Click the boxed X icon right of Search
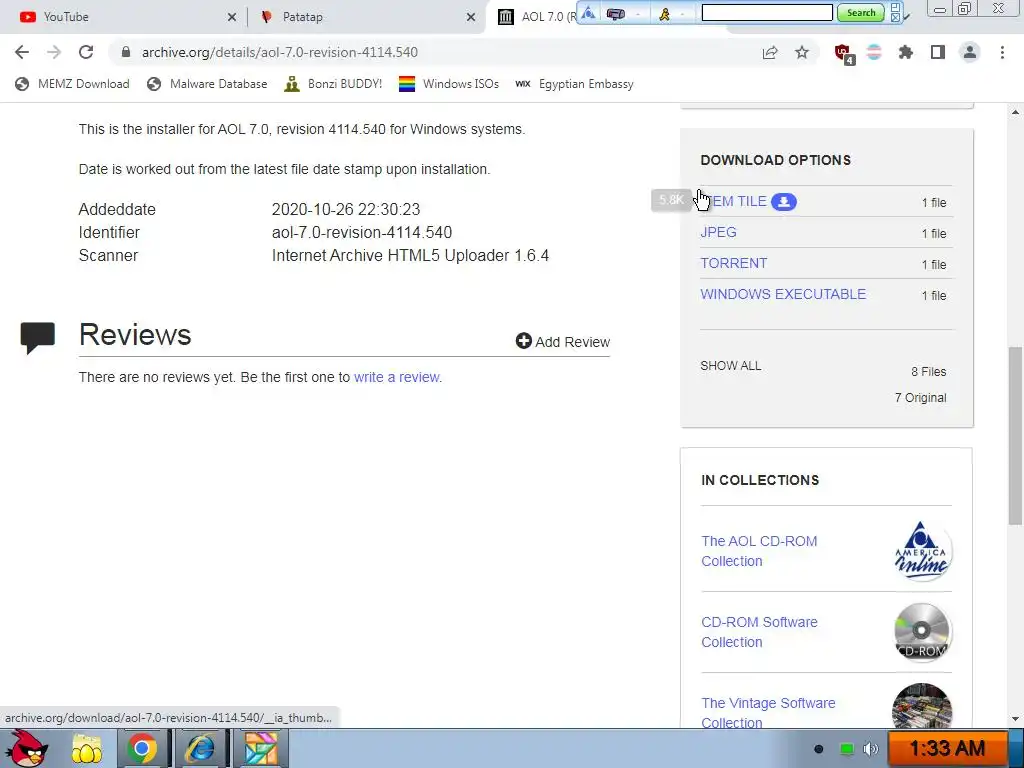1024x768 pixels. [895, 18]
